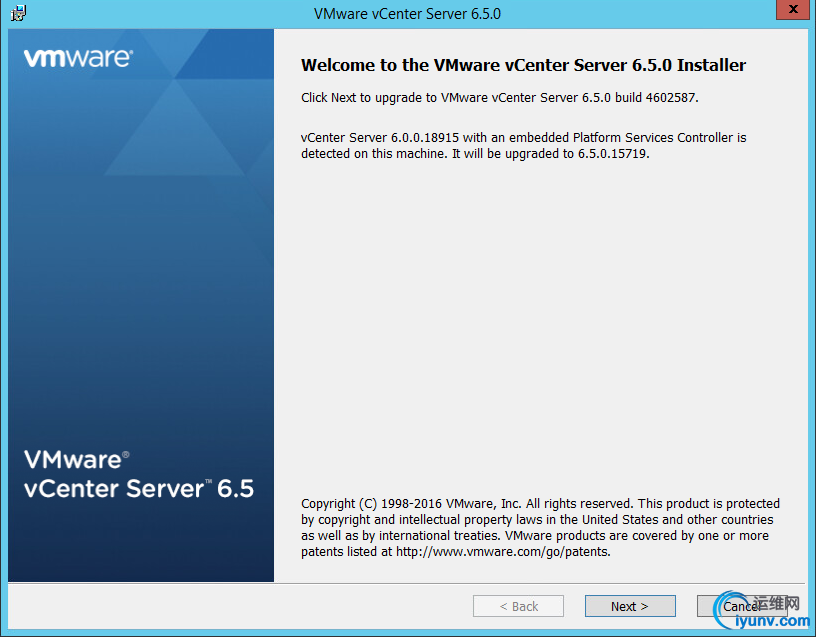Click the 运维网 watermark text

(x=776, y=603)
